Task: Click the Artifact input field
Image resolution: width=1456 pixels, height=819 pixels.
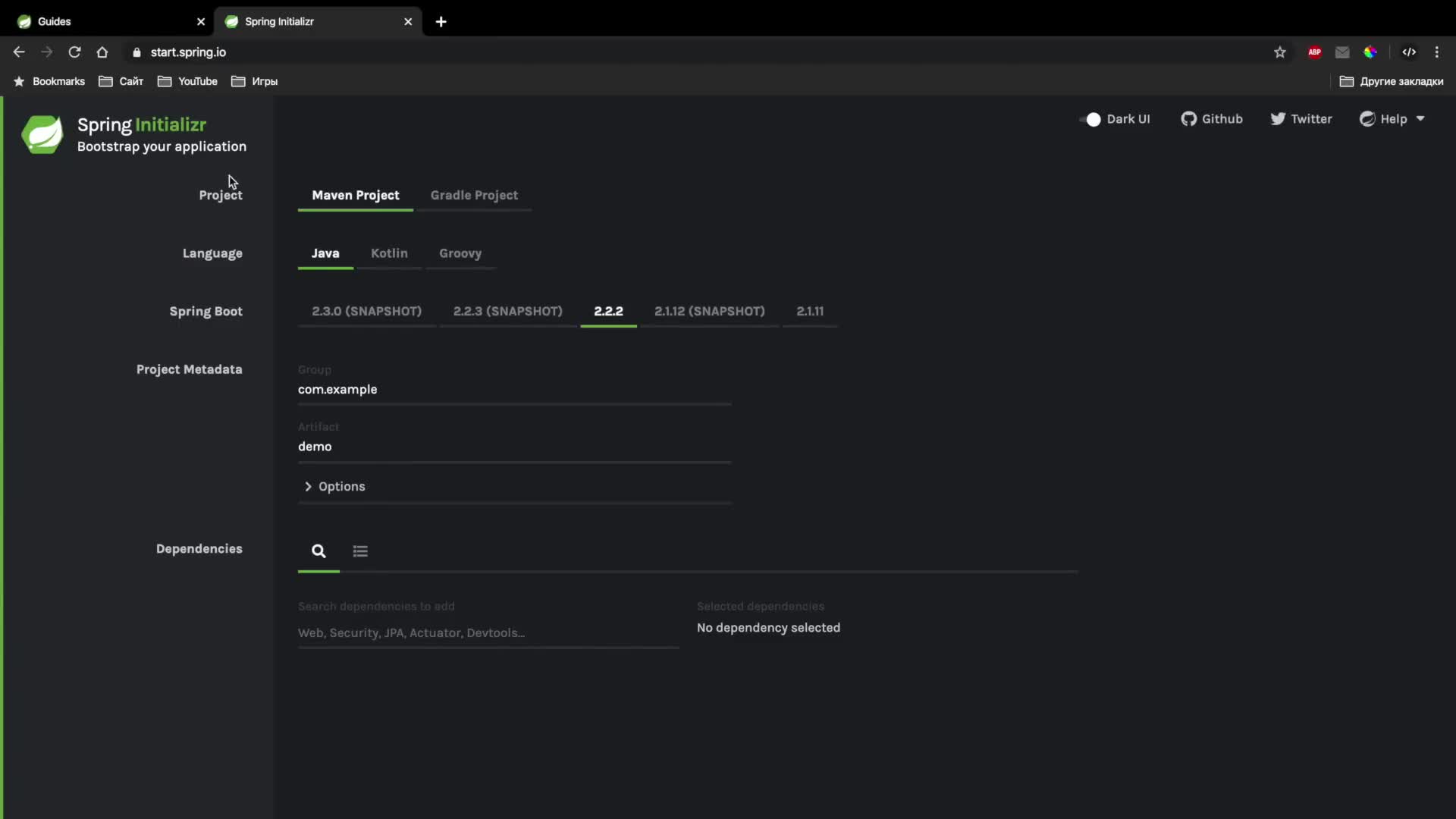Action: tap(514, 447)
